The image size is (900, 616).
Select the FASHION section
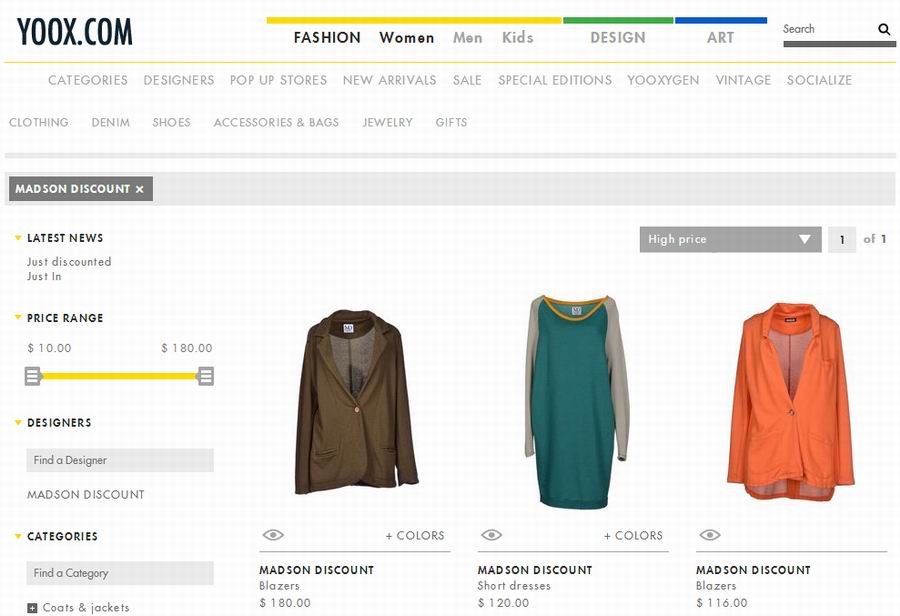[x=327, y=38]
